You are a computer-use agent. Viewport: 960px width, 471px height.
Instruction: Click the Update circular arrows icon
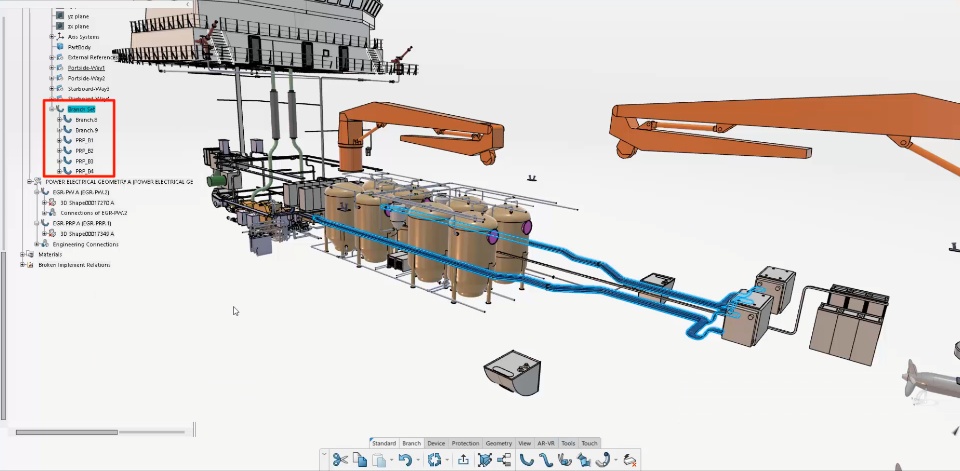coord(434,459)
